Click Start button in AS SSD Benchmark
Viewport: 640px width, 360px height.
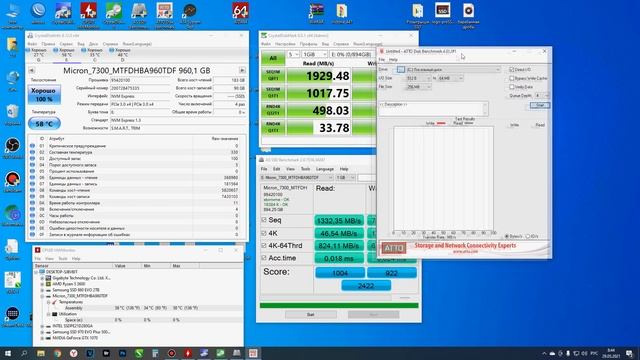(311, 315)
